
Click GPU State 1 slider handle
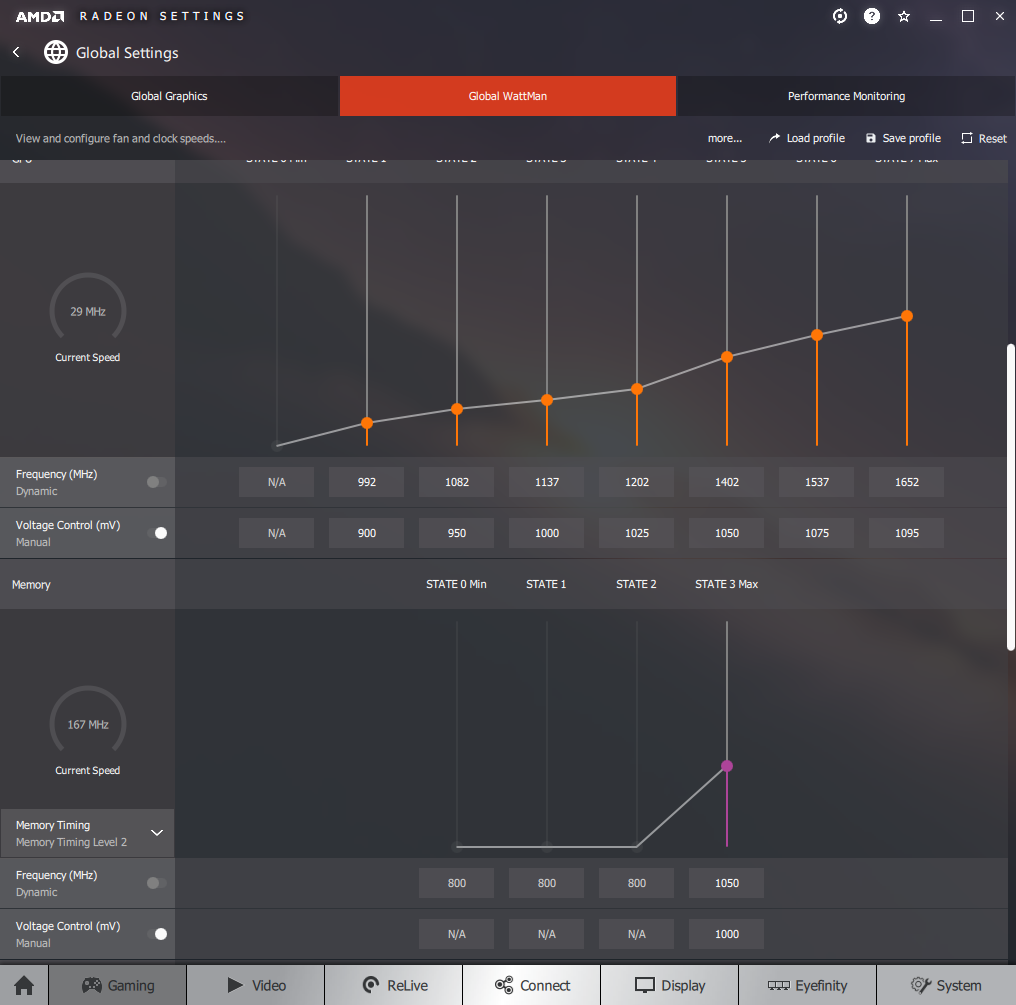coord(367,423)
